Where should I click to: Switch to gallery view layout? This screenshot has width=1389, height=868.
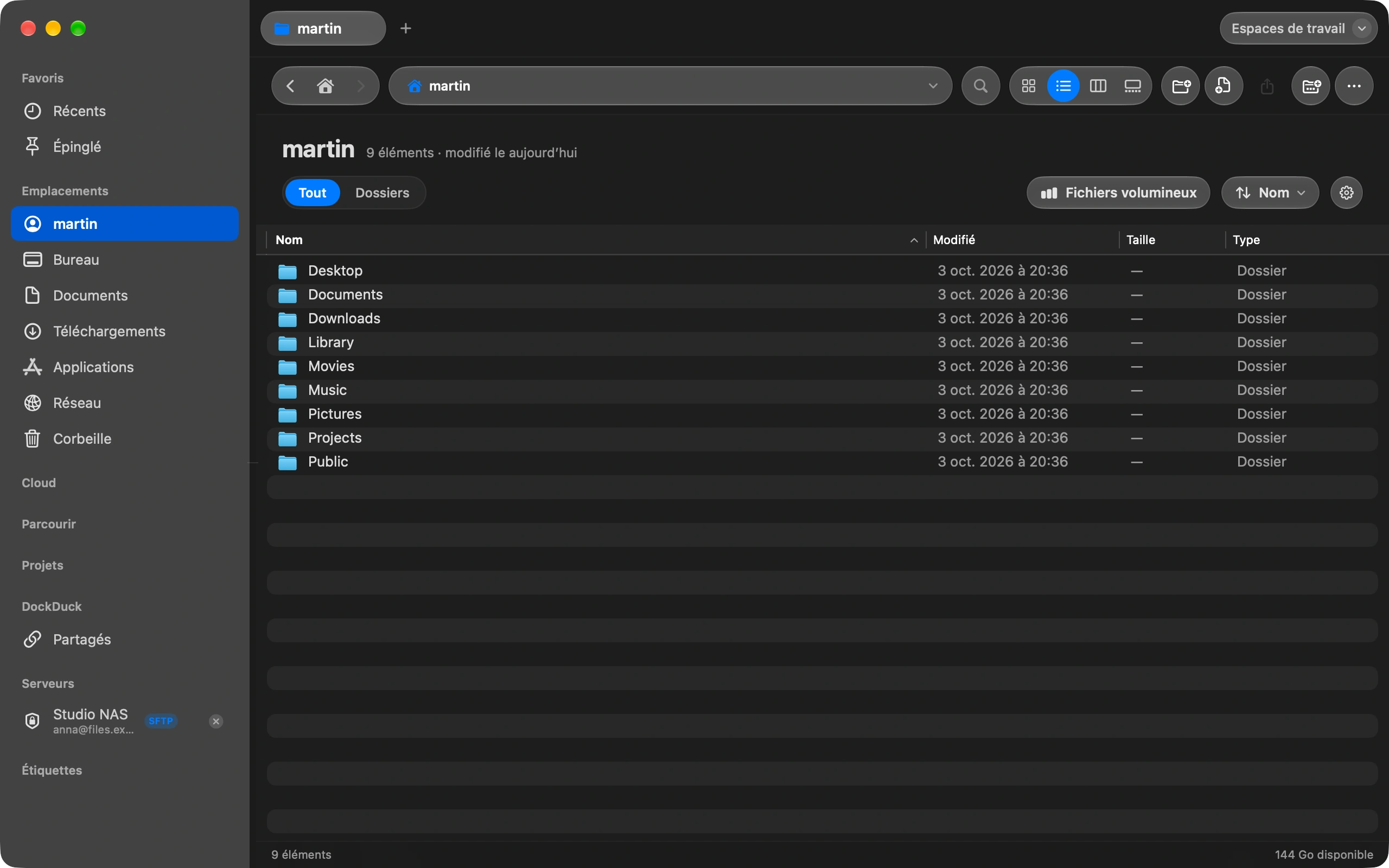(1132, 86)
